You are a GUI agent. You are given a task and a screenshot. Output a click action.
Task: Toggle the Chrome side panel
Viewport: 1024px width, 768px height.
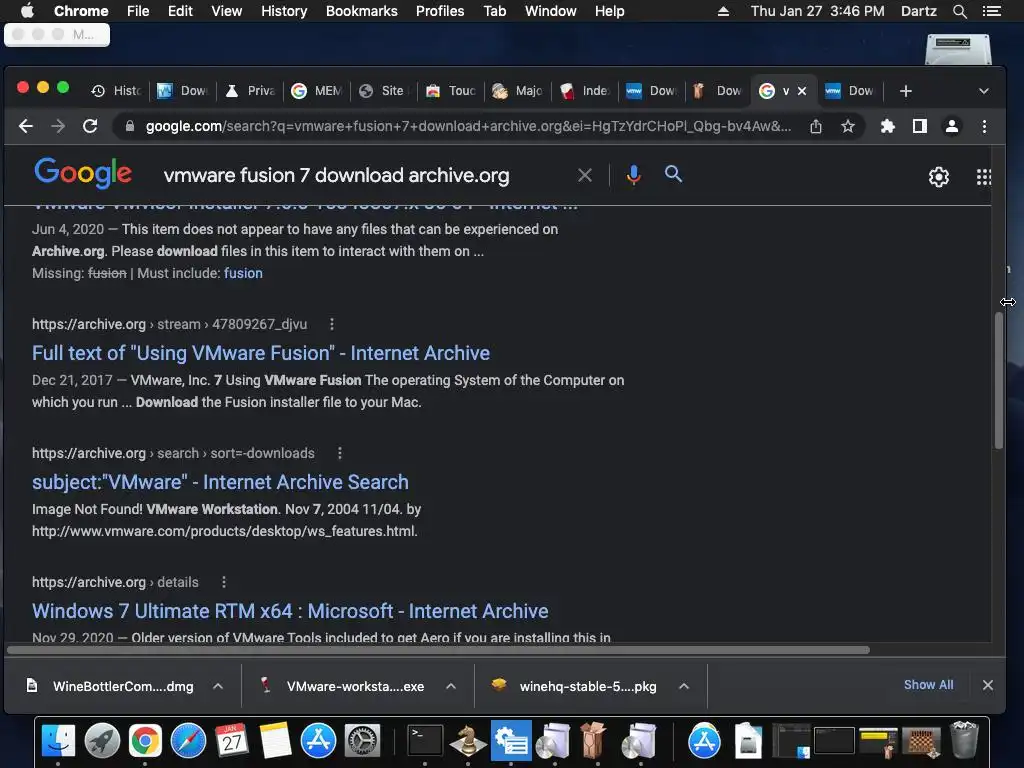tap(920, 126)
